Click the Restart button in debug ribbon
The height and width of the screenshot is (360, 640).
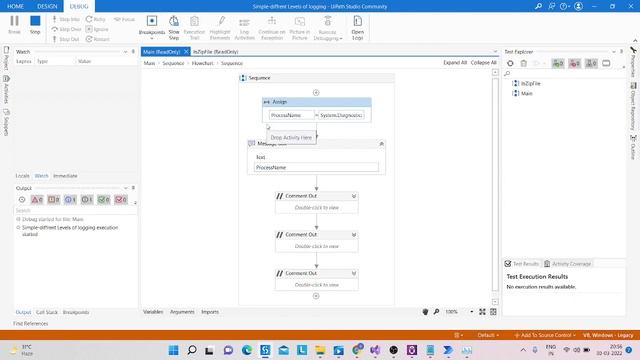pos(98,39)
